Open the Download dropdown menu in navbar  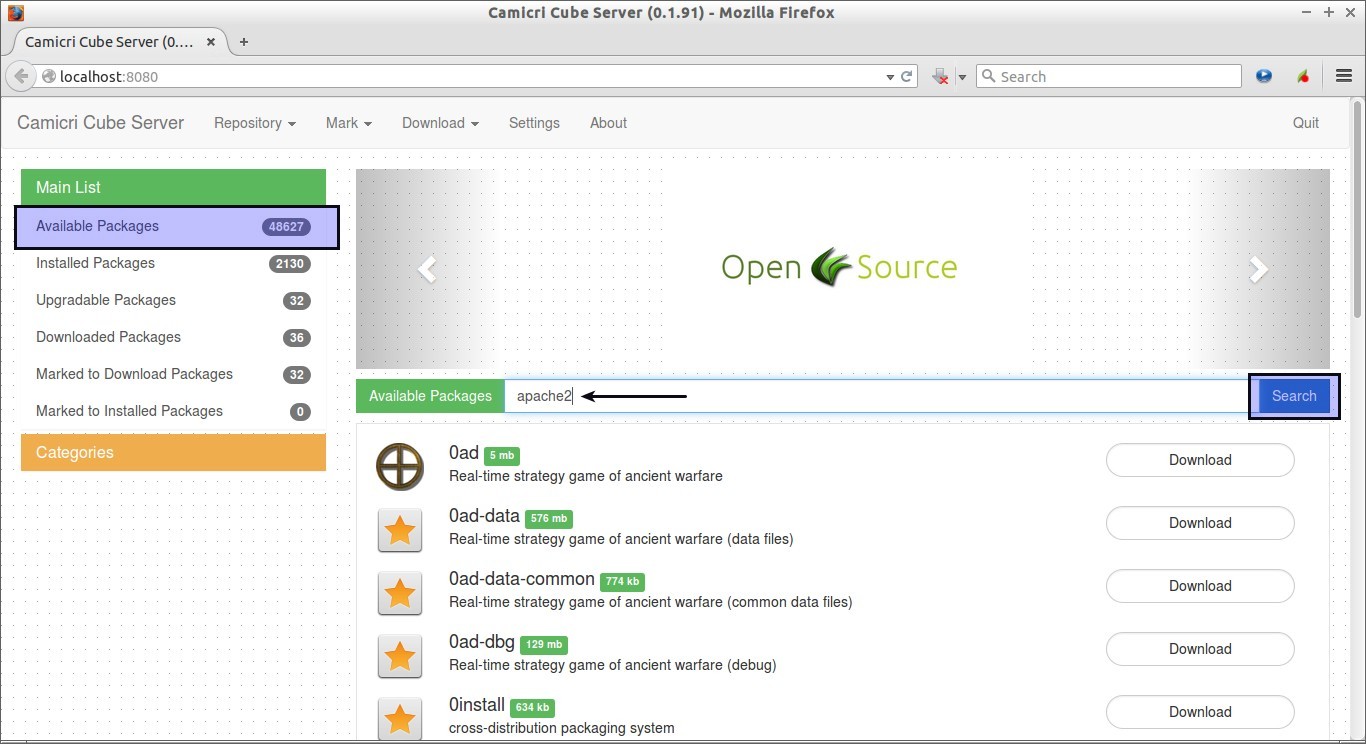(x=440, y=123)
